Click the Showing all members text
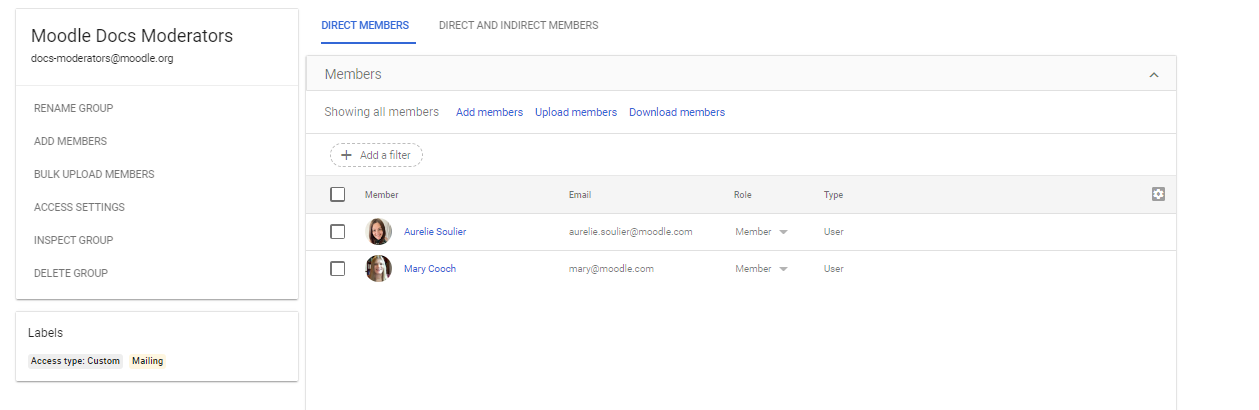 tap(381, 112)
